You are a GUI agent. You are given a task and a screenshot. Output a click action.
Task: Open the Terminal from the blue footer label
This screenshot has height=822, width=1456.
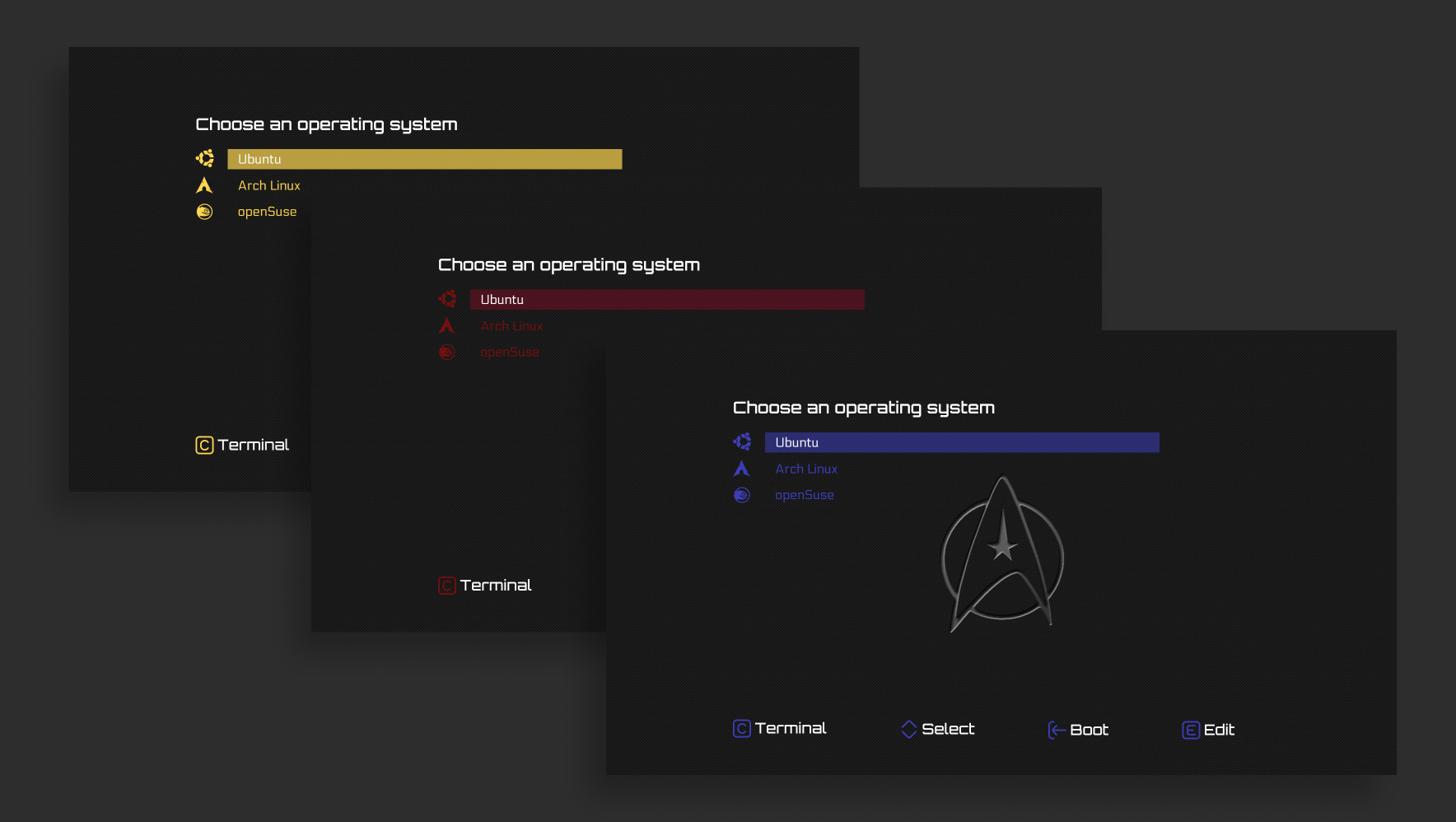click(790, 727)
